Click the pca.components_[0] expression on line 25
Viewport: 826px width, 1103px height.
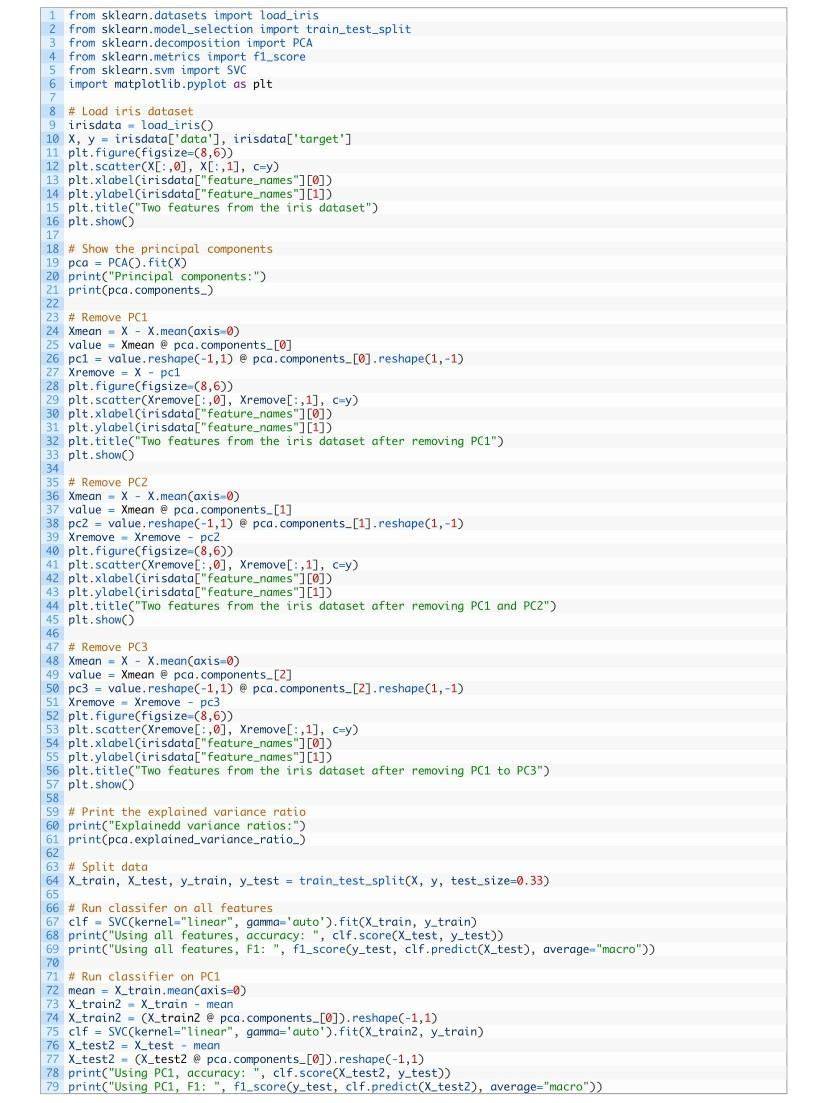tap(235, 344)
